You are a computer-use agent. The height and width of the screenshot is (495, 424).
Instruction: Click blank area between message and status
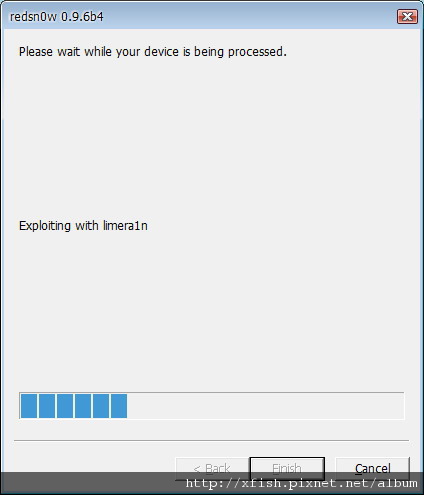pyautogui.click(x=212, y=138)
